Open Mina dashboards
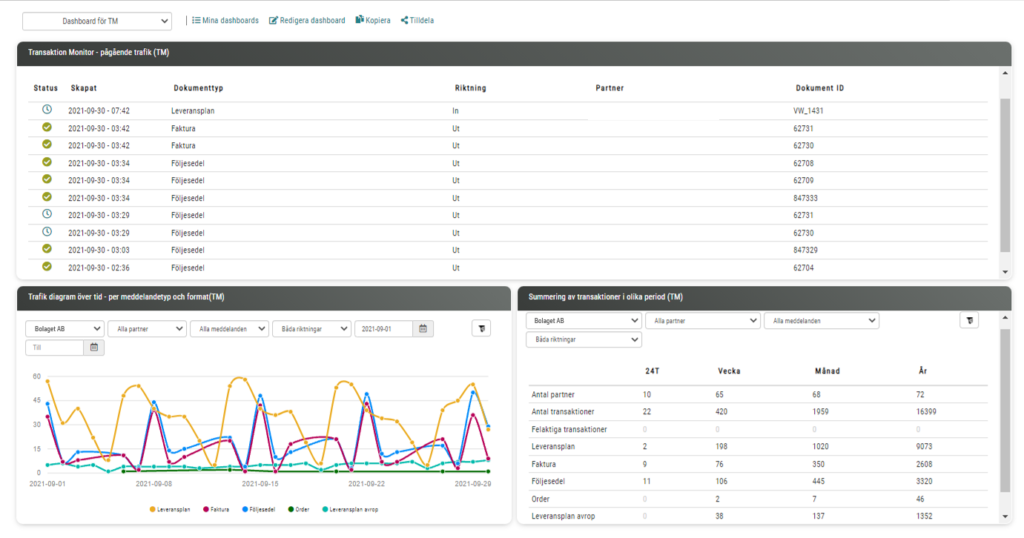Image resolution: width=1024 pixels, height=538 pixels. (225, 20)
